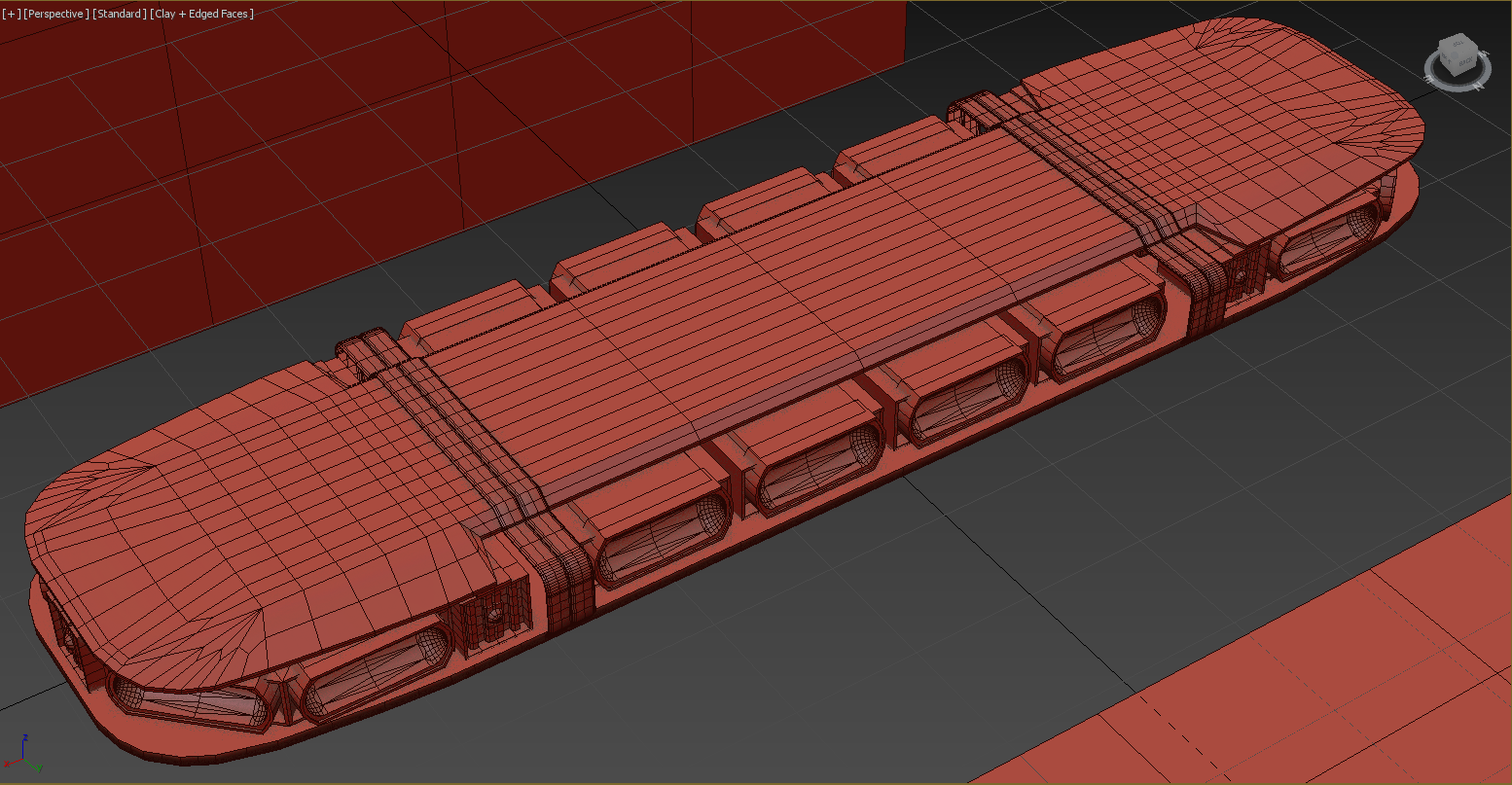The image size is (1512, 785).
Task: Open the Standard visual style menu
Action: 120,14
